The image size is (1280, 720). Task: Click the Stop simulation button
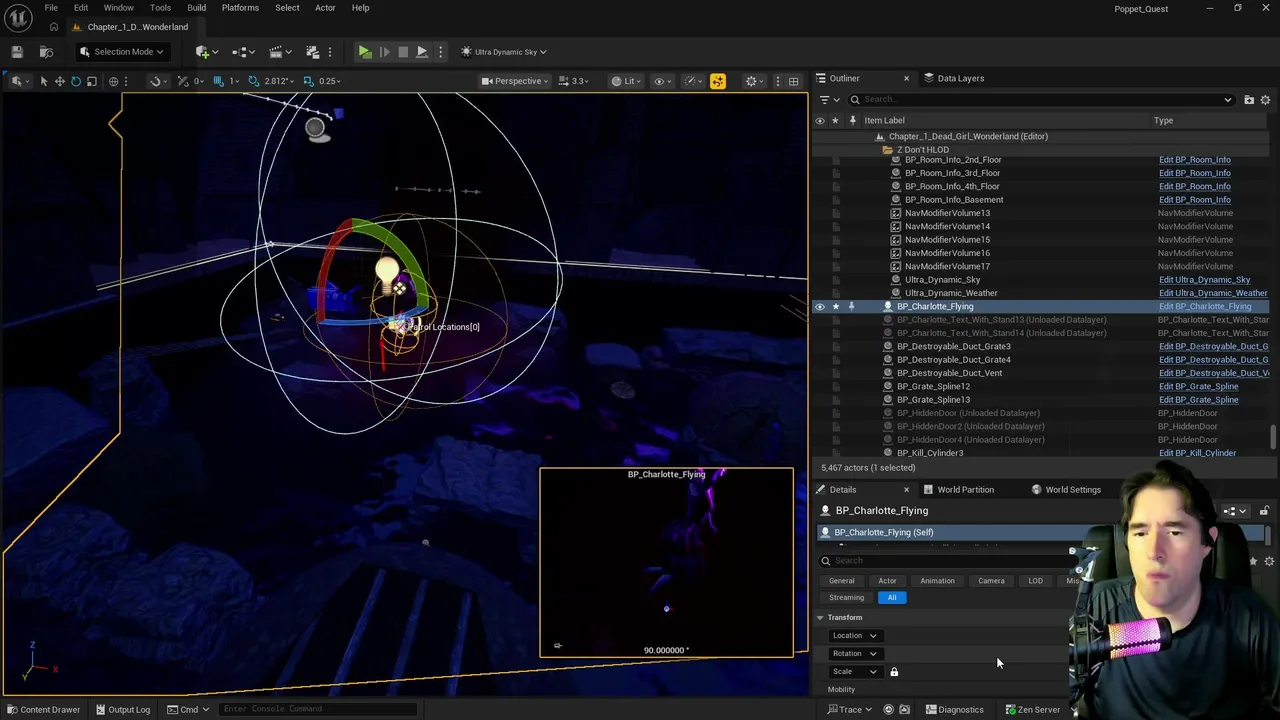403,52
